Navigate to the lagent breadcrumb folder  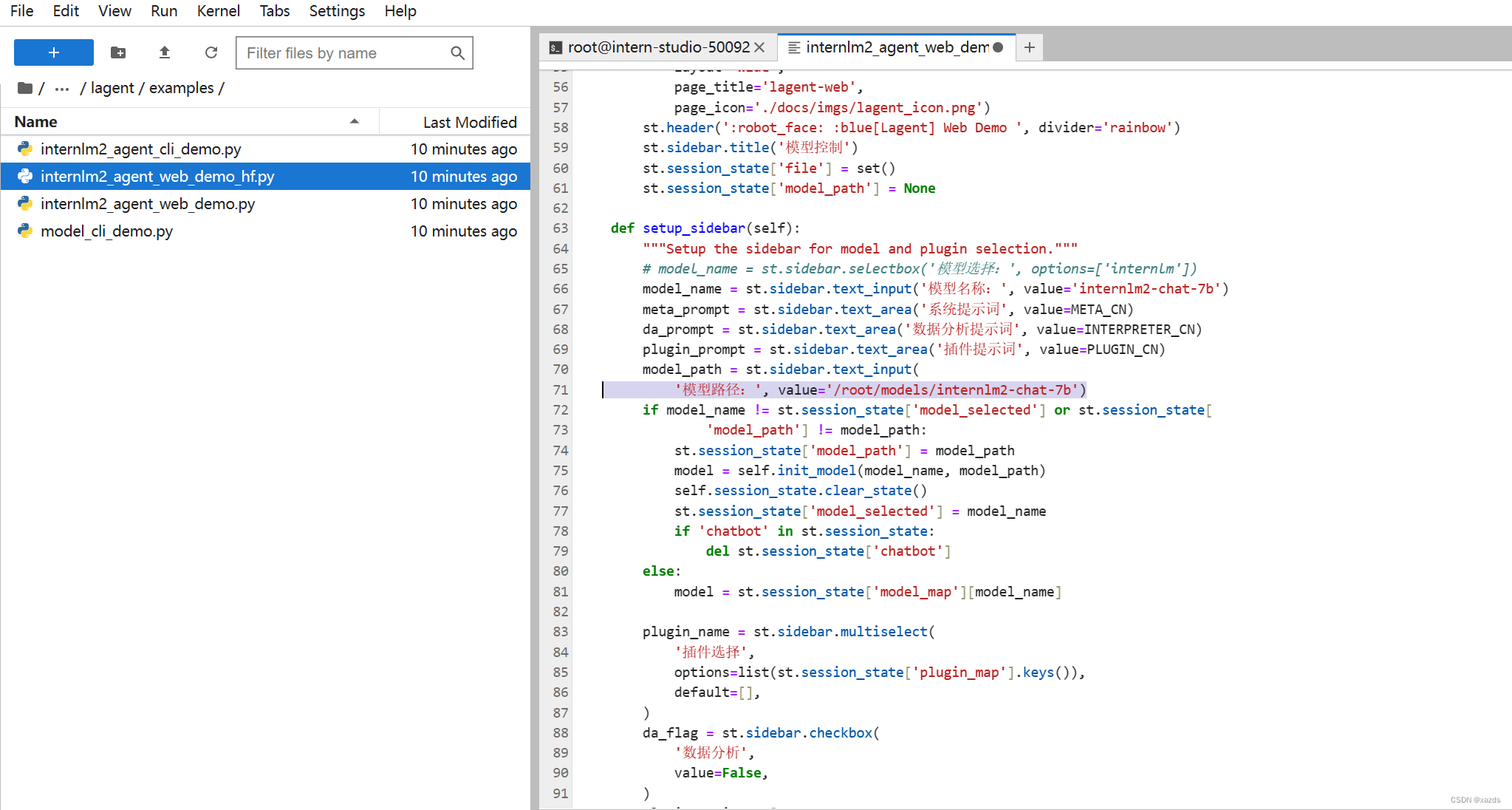(x=112, y=88)
